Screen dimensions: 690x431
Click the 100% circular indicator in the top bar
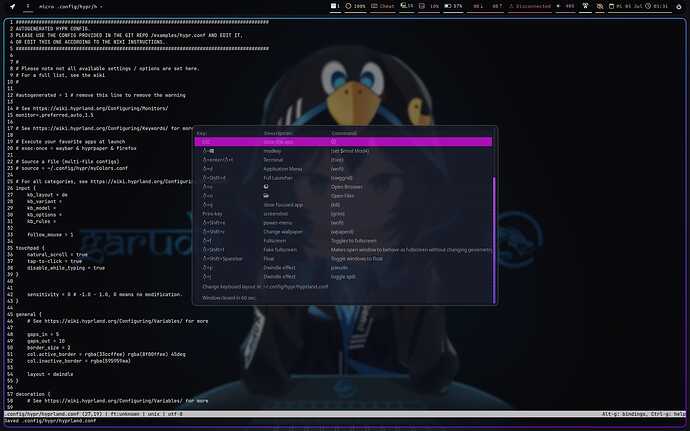356,6
